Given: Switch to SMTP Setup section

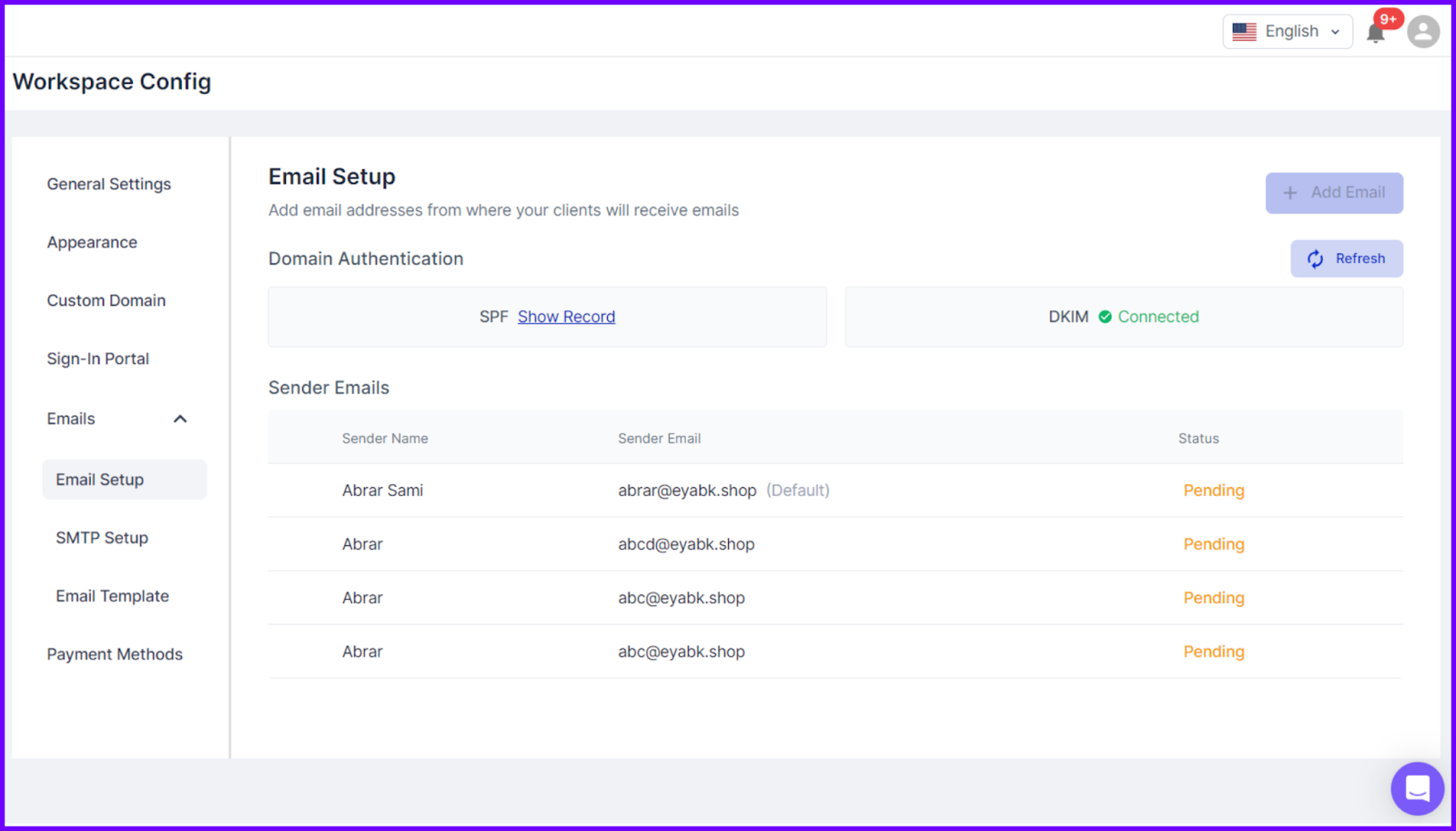Looking at the screenshot, I should tap(102, 537).
